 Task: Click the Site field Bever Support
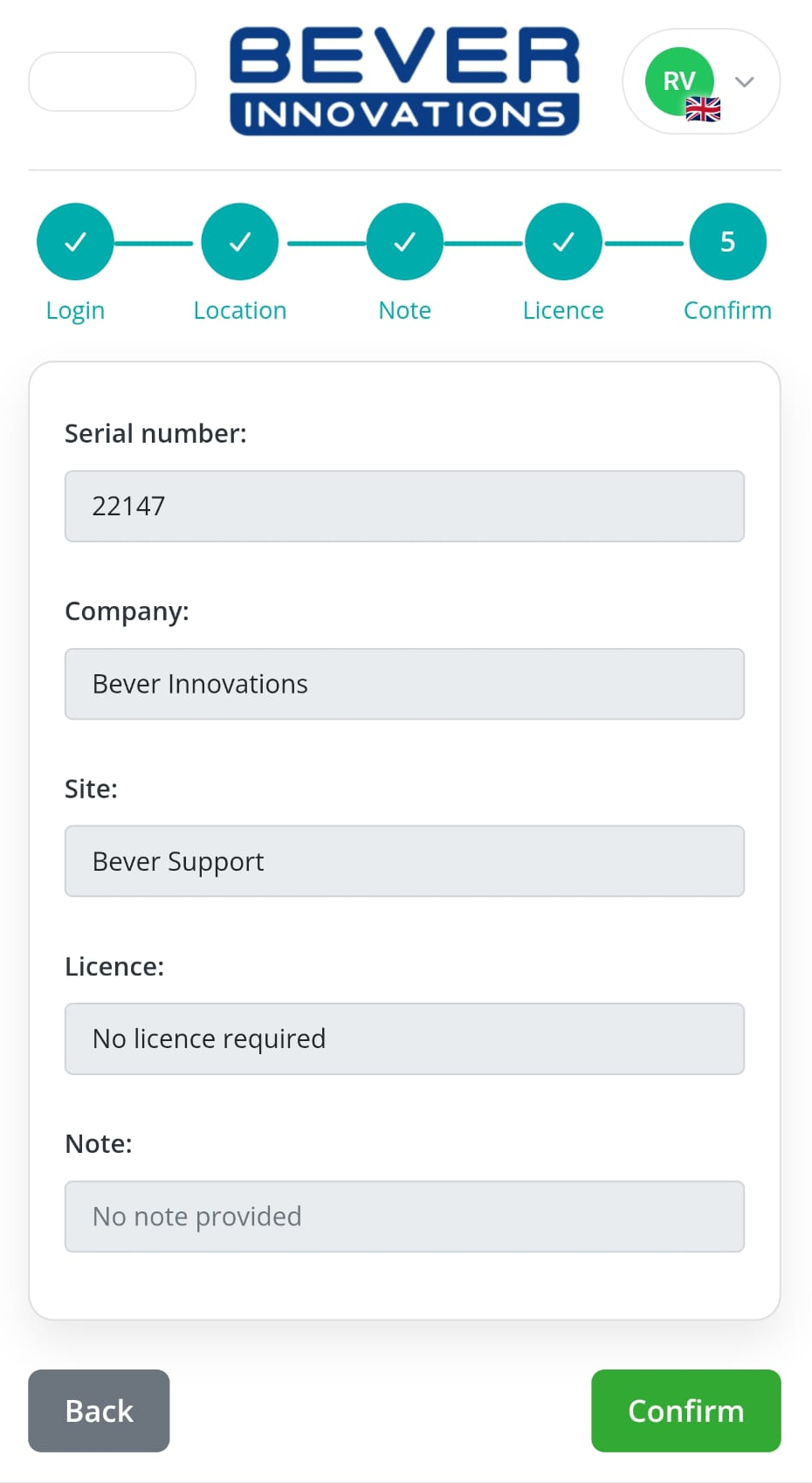404,861
